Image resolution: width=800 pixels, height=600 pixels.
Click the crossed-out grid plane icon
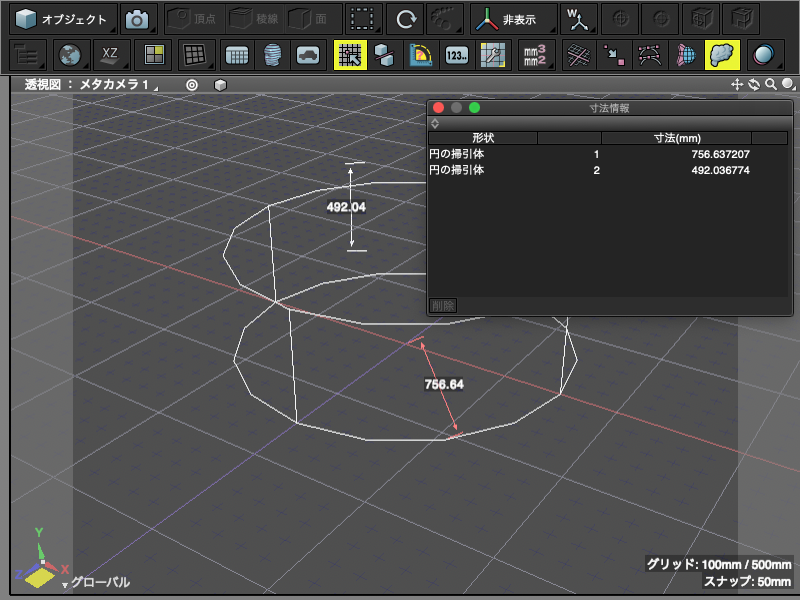coord(580,55)
